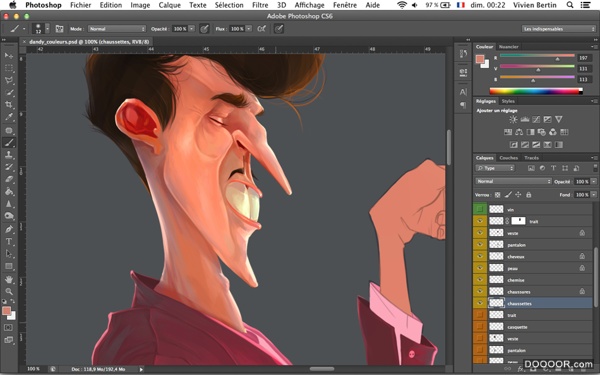Viewport: 600px width, 375px height.
Task: Select the Eyedropper tool
Action: pyautogui.click(x=9, y=117)
